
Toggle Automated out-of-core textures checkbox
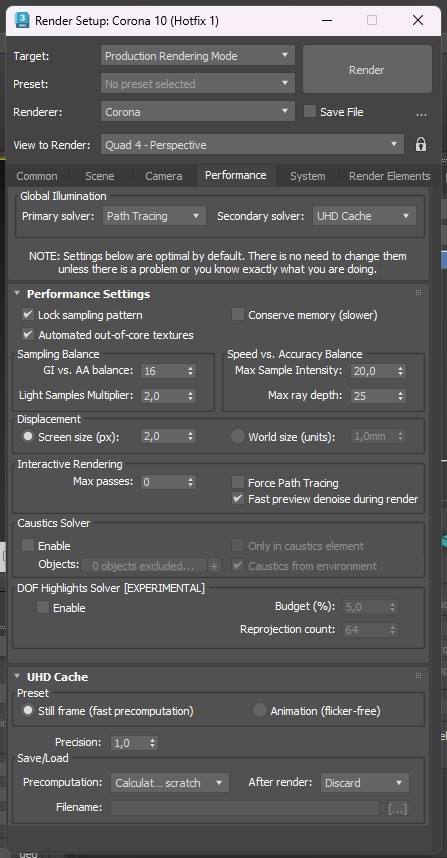pyautogui.click(x=27, y=334)
